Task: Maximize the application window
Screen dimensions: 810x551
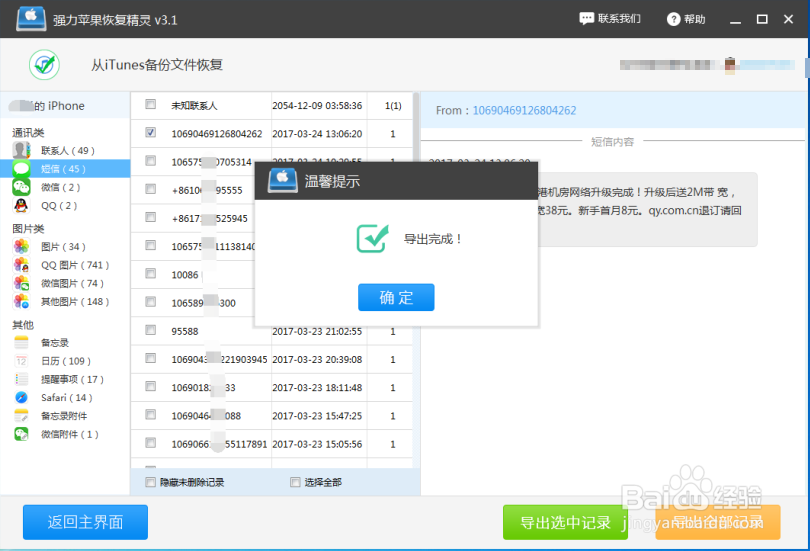Action: point(762,19)
